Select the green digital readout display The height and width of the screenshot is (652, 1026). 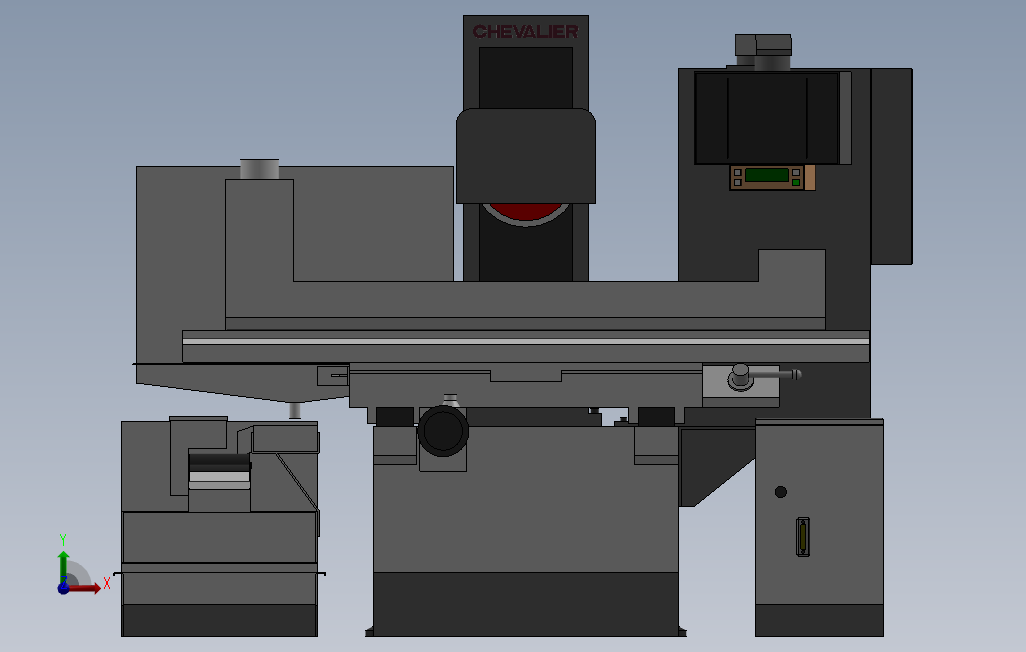click(x=766, y=175)
